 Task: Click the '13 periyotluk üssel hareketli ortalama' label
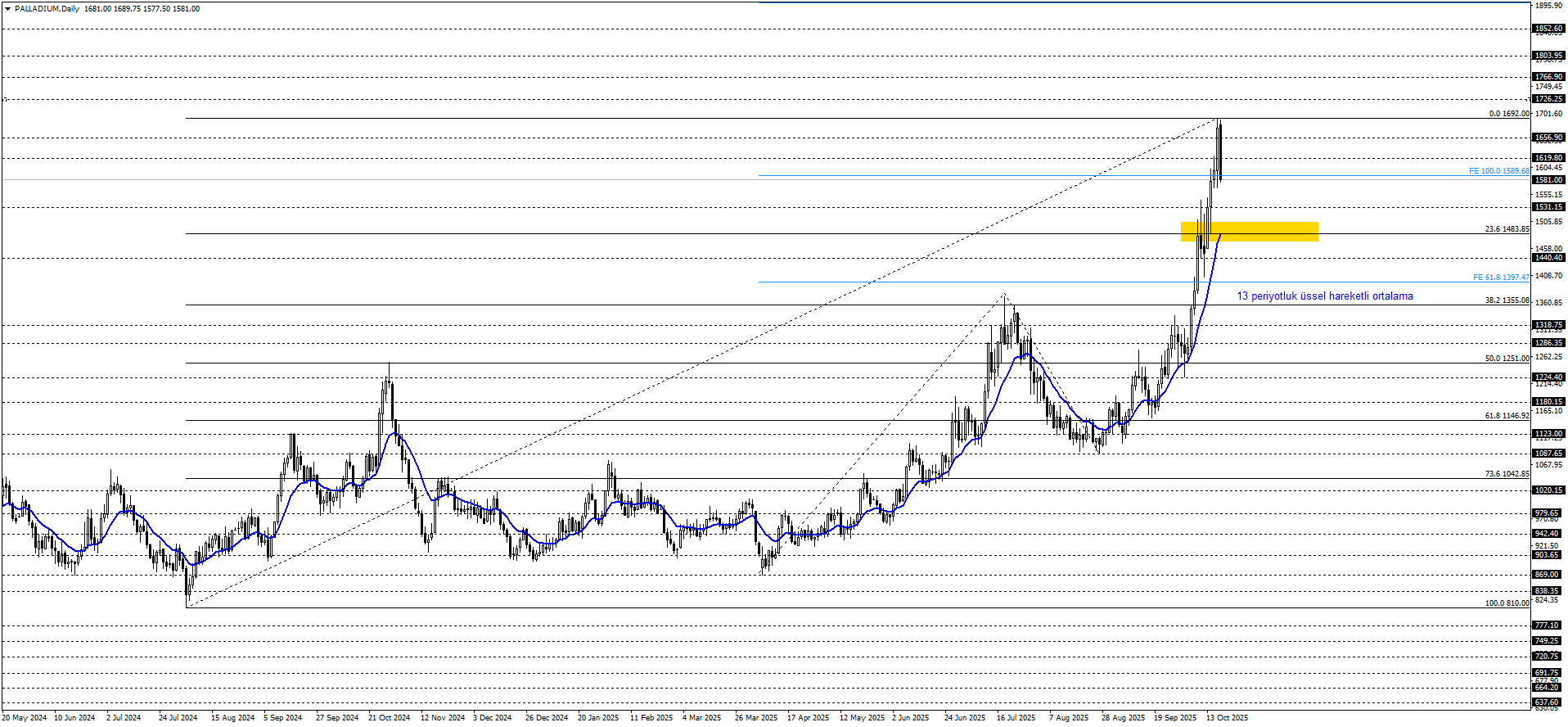[1324, 296]
